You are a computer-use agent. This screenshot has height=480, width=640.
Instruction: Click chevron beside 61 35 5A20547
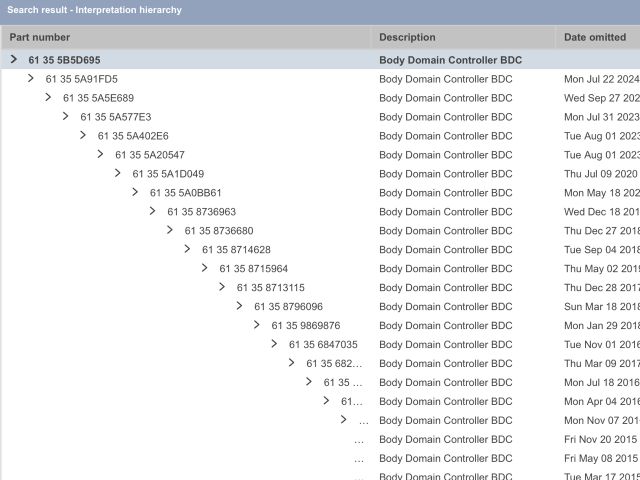(x=100, y=155)
